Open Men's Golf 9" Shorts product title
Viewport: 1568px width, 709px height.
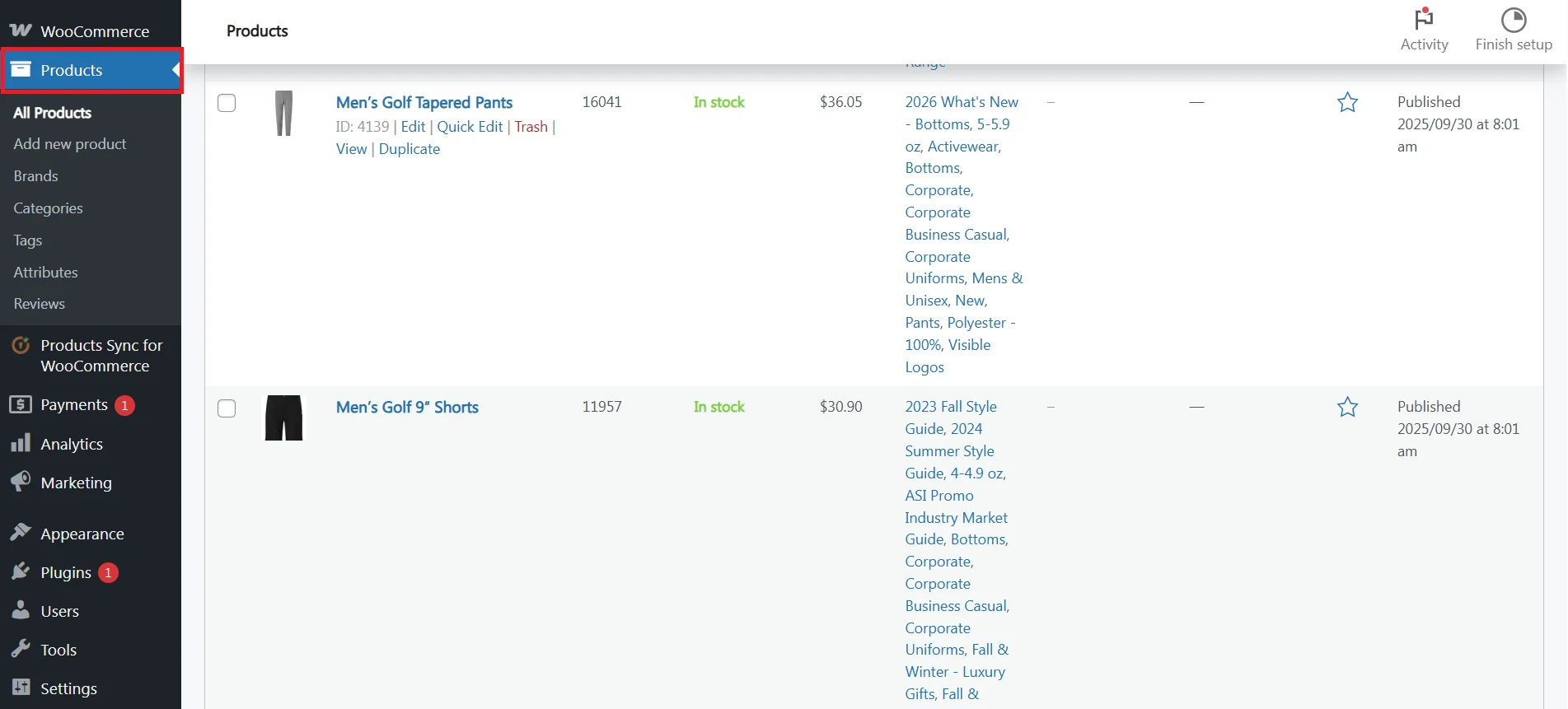(x=407, y=408)
